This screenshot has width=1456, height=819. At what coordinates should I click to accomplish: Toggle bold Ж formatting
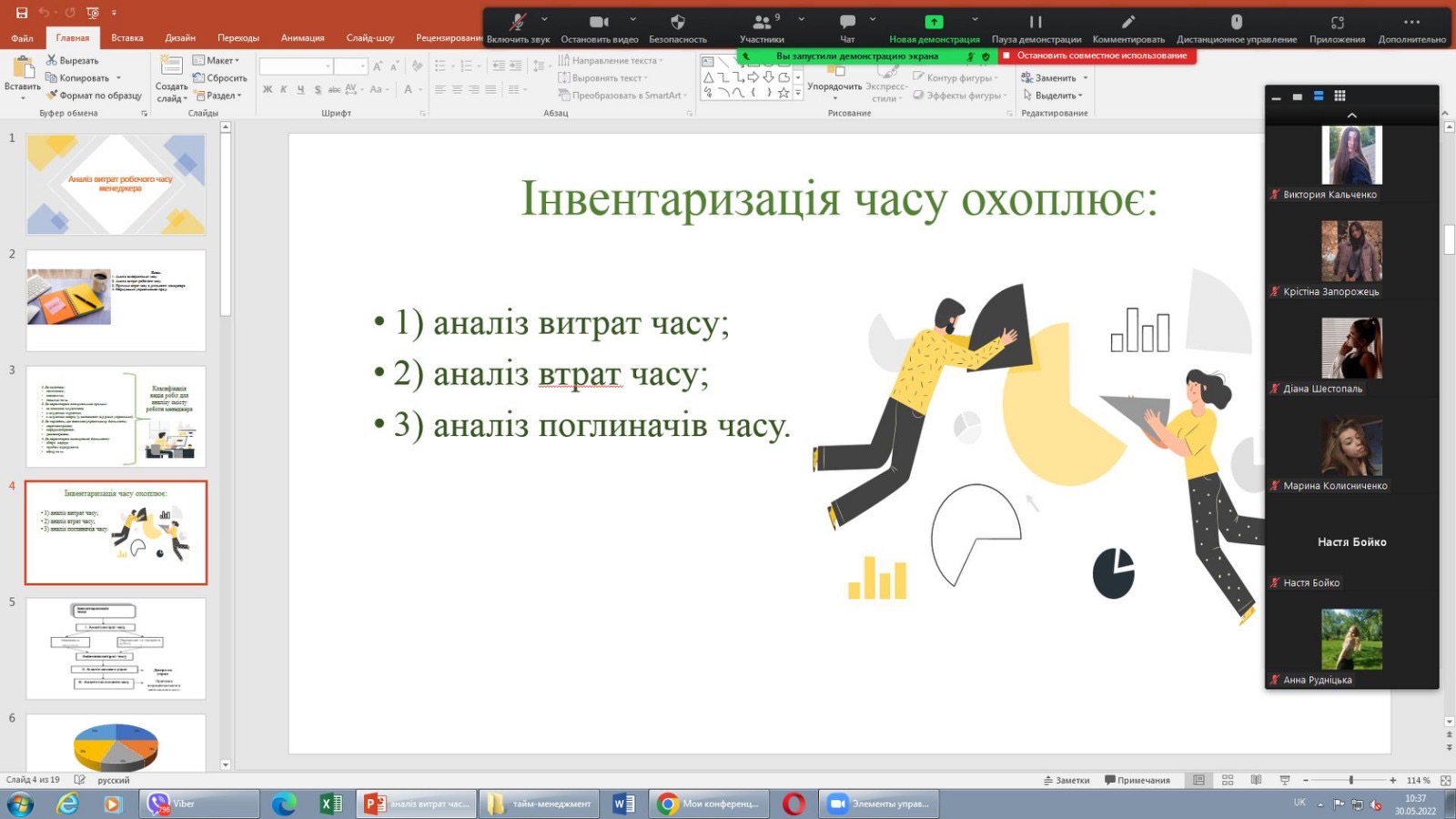[x=268, y=89]
